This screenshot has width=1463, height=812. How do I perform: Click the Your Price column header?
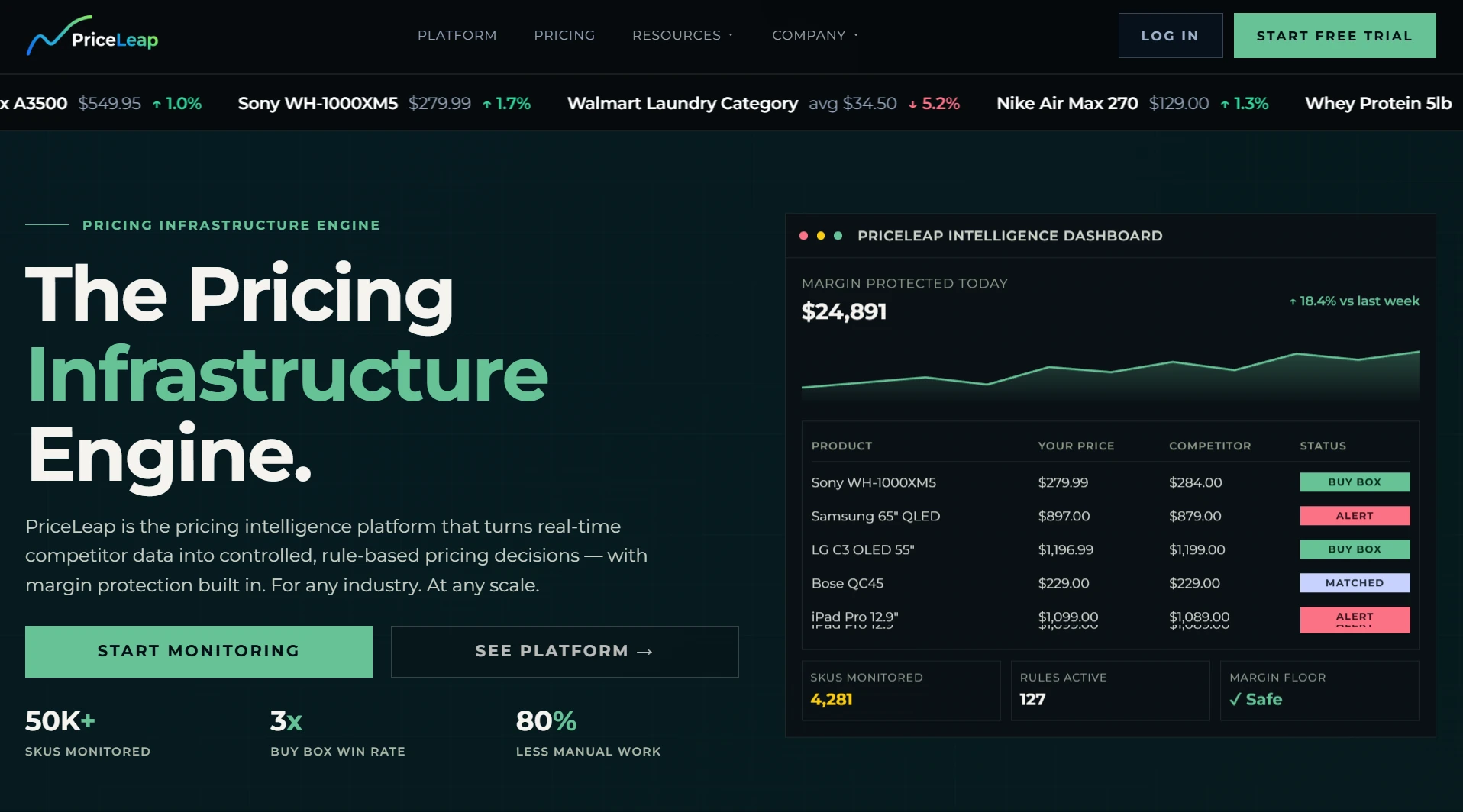click(1076, 446)
